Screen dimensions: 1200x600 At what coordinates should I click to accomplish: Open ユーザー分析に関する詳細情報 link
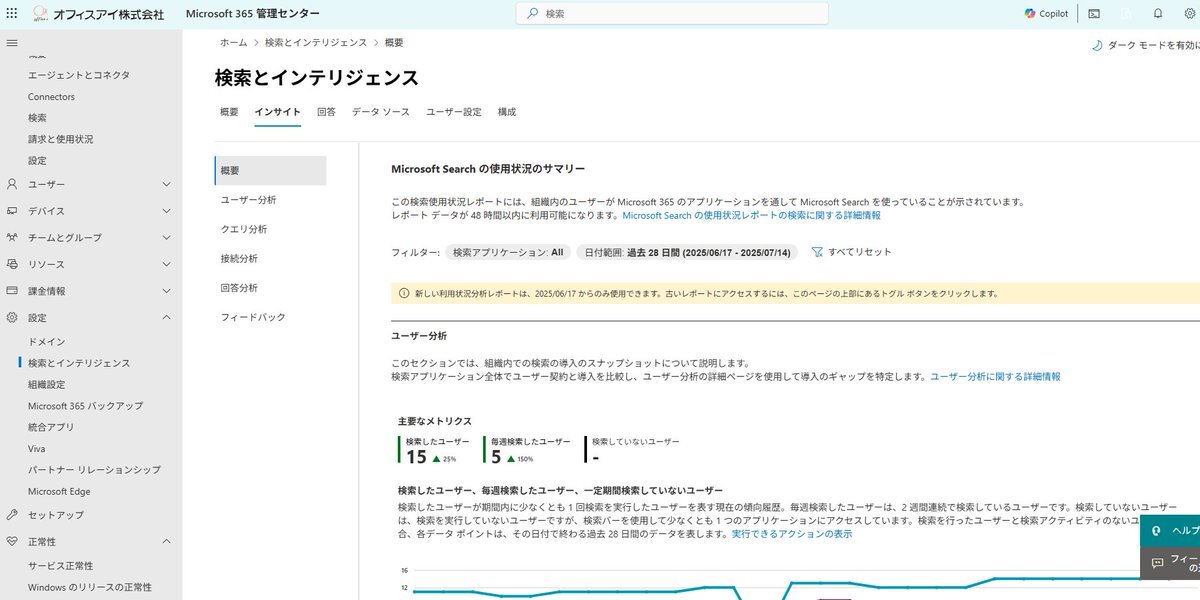point(995,377)
